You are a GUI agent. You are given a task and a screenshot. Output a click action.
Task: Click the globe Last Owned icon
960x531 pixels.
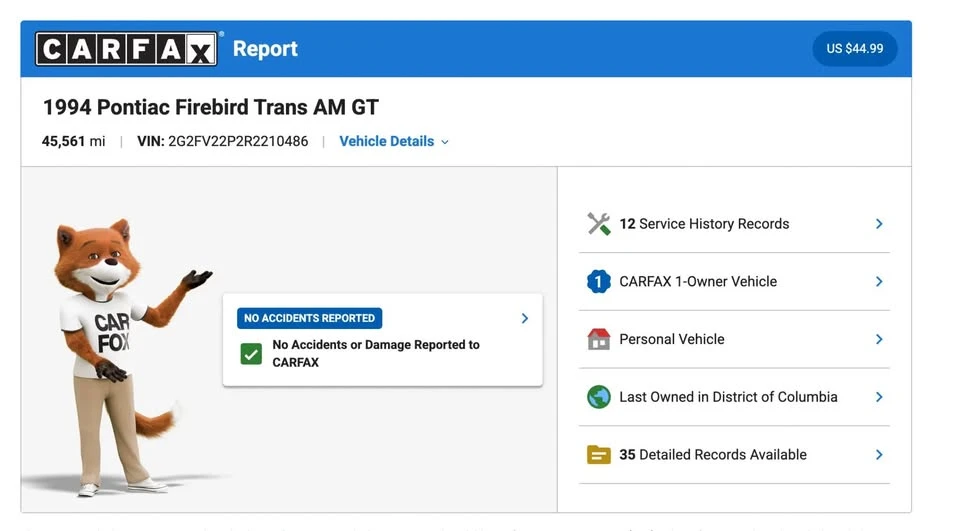pos(598,397)
